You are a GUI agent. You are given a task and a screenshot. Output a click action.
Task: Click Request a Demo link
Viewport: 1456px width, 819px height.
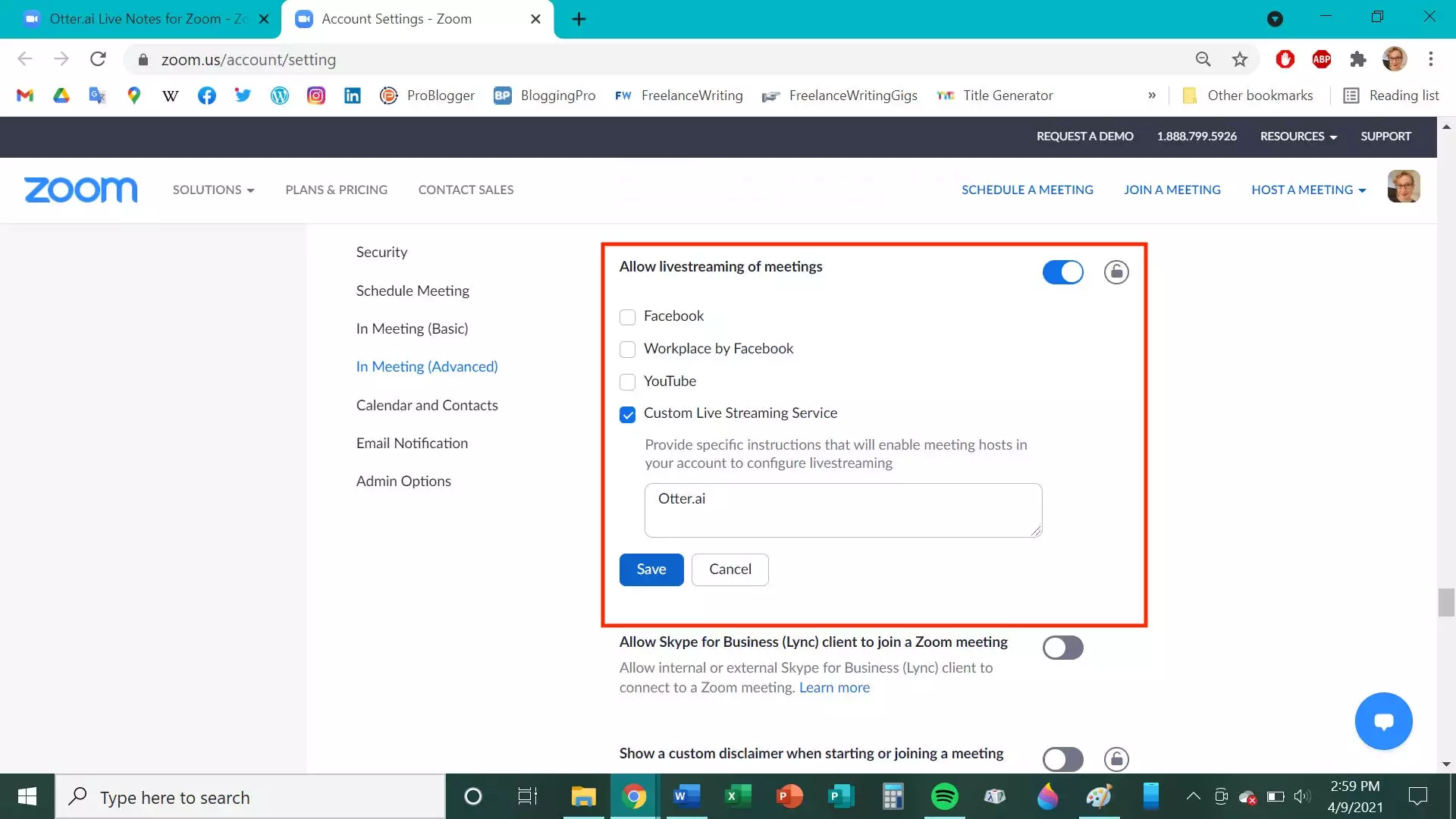[x=1085, y=136]
